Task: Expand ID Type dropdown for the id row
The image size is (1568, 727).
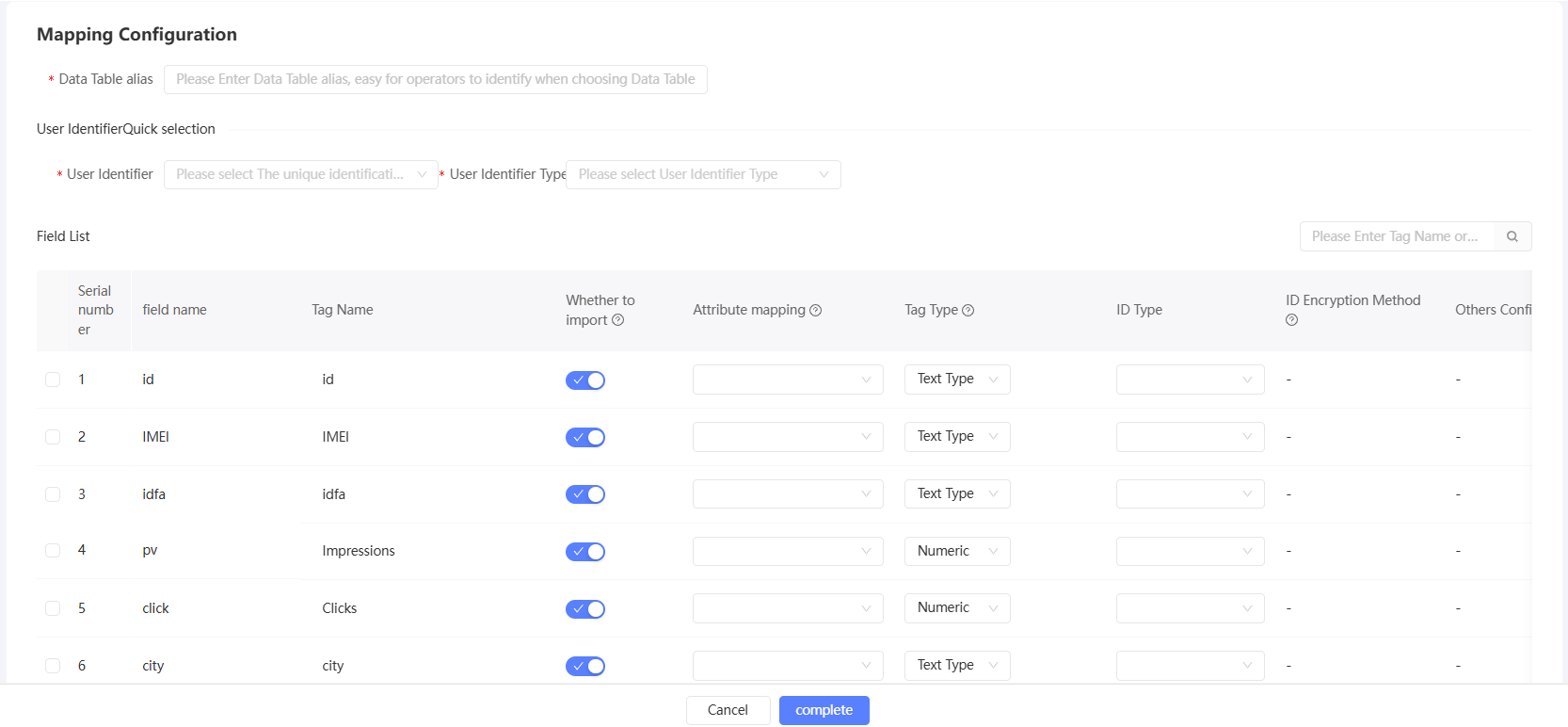Action: click(1190, 380)
